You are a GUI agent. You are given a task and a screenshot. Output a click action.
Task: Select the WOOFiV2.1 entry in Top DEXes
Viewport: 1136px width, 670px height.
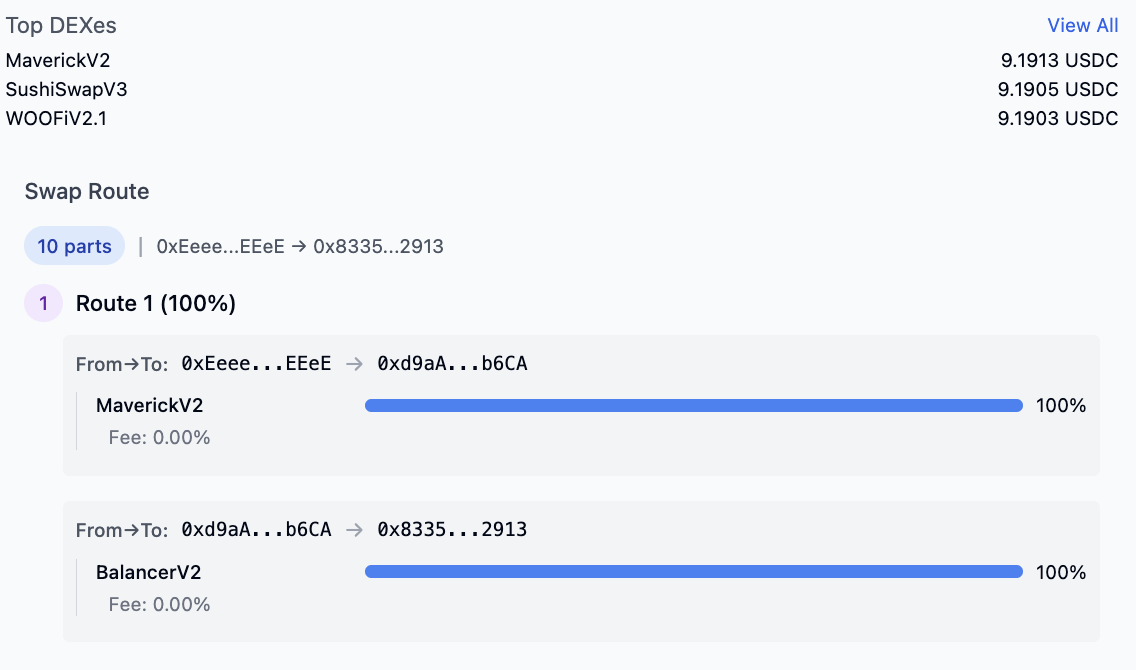pos(57,118)
